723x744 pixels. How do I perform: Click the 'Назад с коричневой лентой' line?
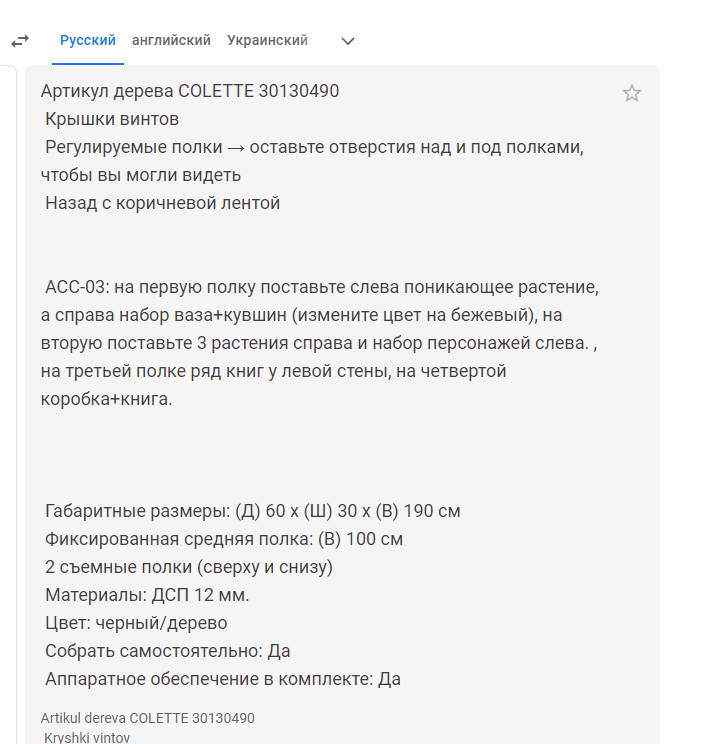pyautogui.click(x=162, y=203)
